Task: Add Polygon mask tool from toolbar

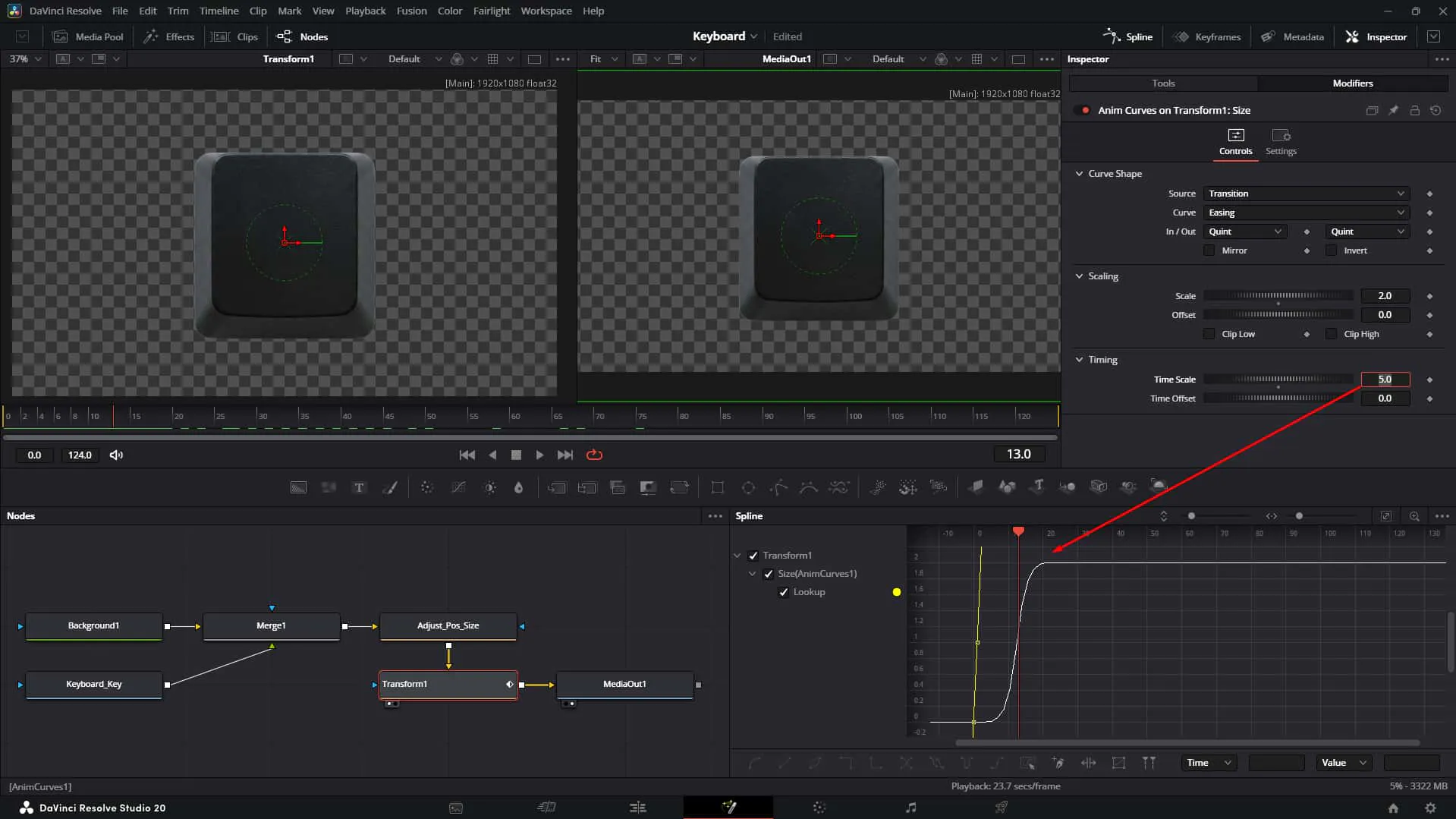Action: [778, 487]
